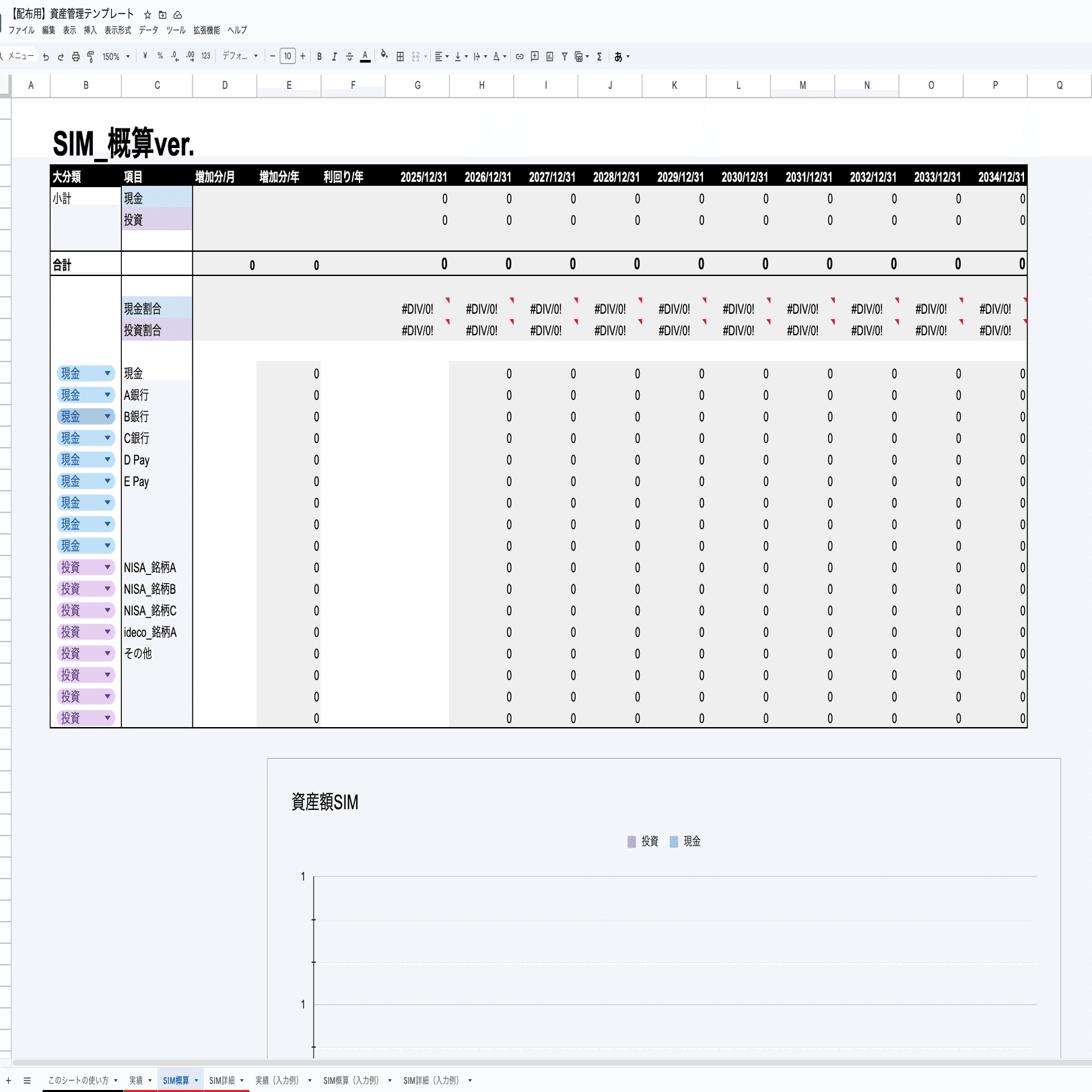Click the add sheet plus button
The height and width of the screenshot is (1092, 1092).
click(7, 1079)
